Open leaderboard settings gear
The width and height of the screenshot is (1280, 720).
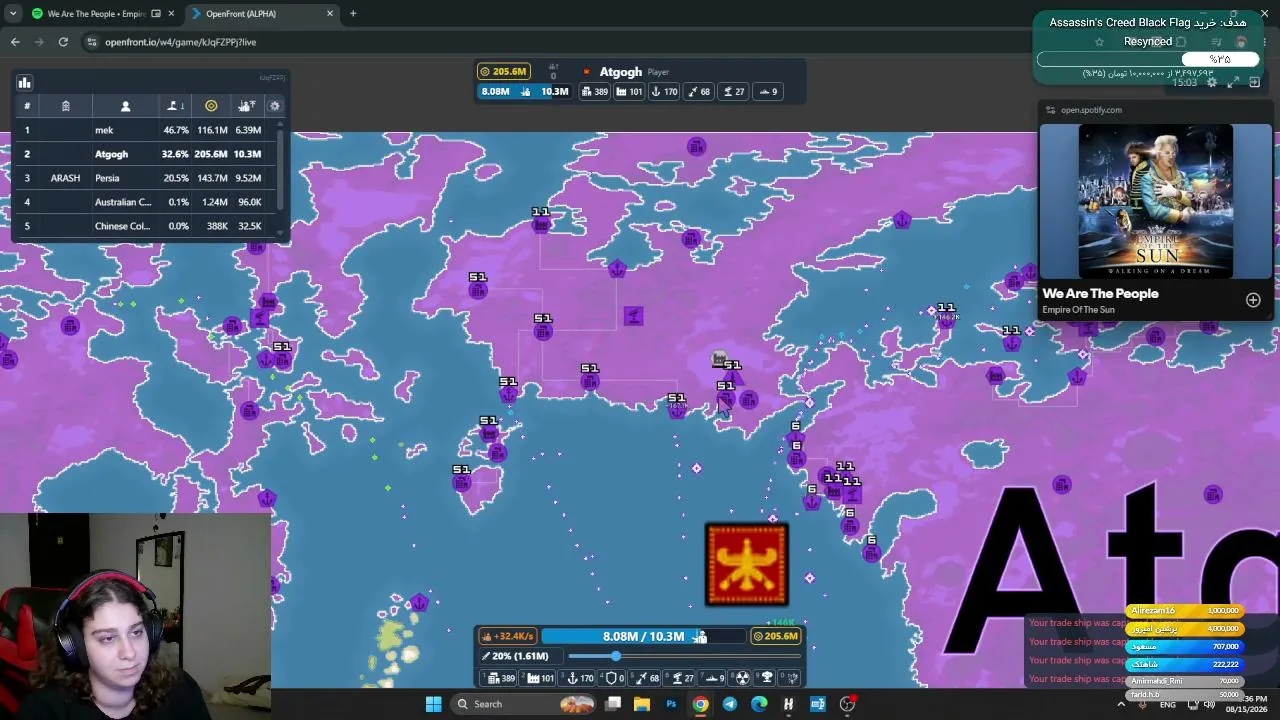(x=275, y=106)
